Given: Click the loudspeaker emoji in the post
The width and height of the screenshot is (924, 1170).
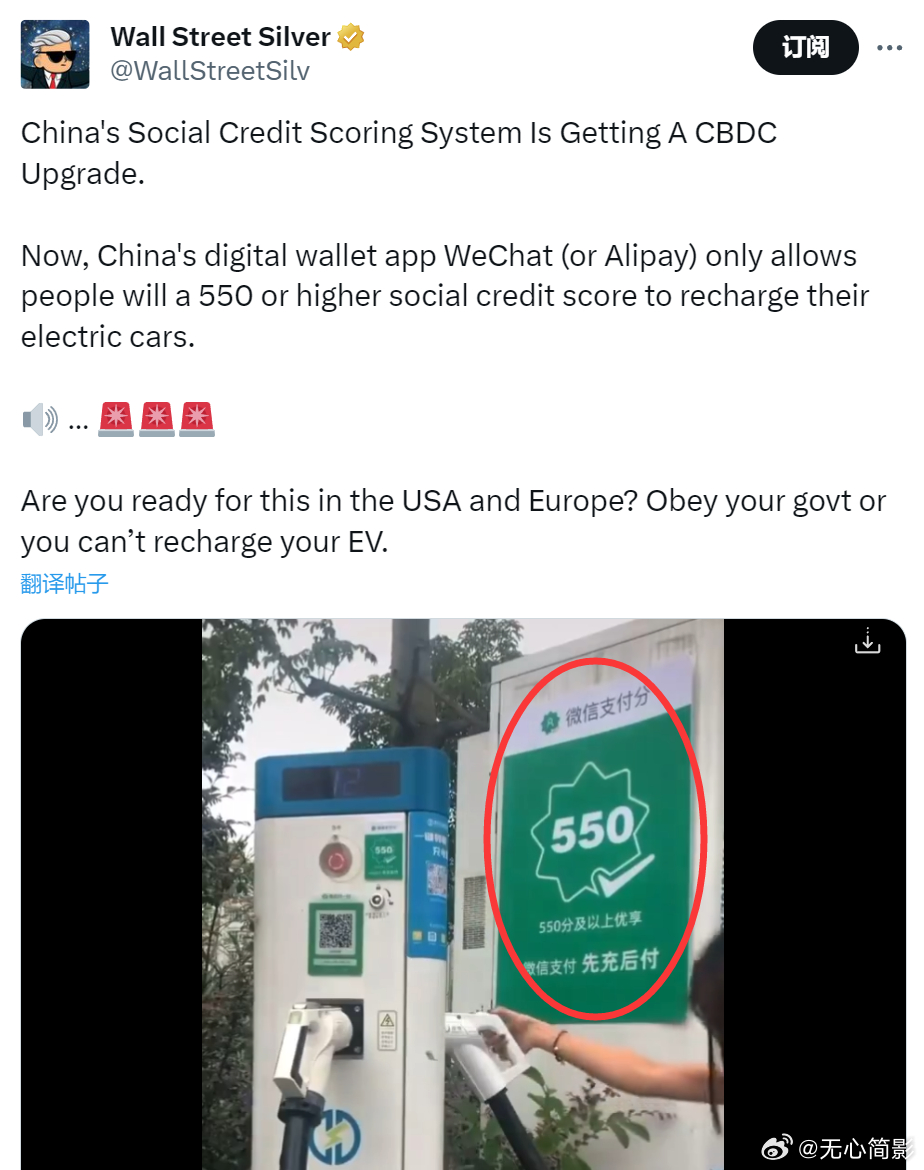Looking at the screenshot, I should click(40, 419).
